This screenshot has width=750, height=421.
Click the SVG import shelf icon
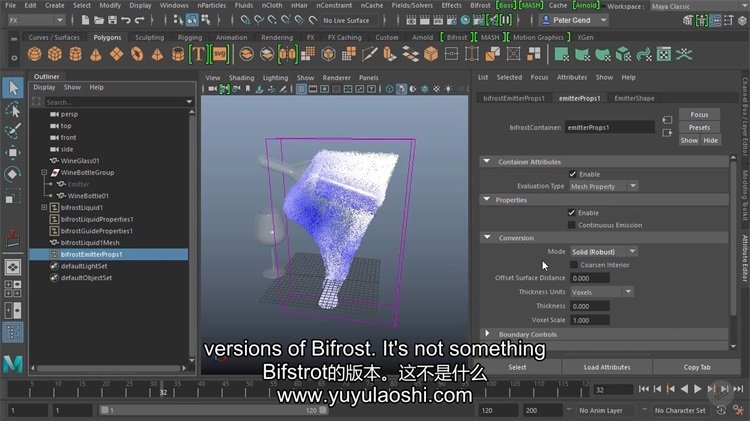click(220, 54)
